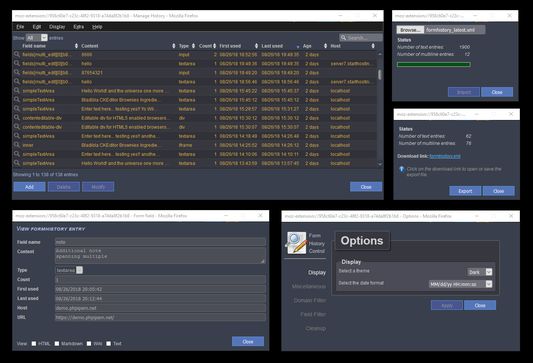The height and width of the screenshot is (363, 533).
Task: Switch to Cleanup options section
Action: [315, 328]
